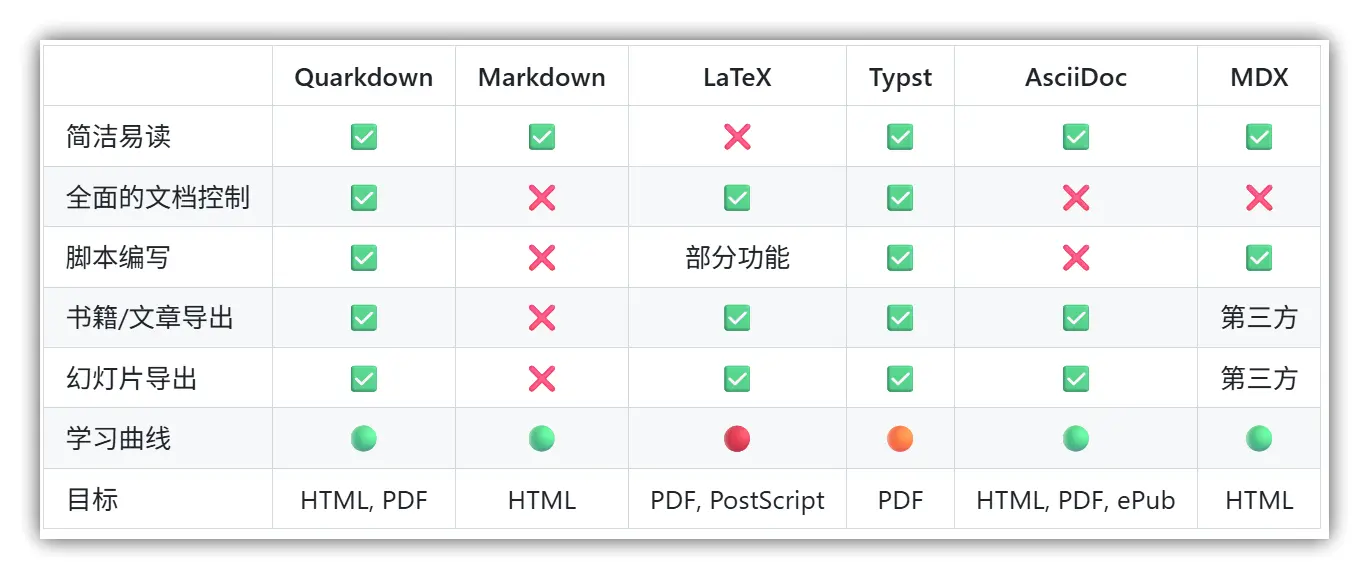Click the green check for Typst 幻灯片导出
Viewport: 1369px width, 579px height.
(x=900, y=379)
